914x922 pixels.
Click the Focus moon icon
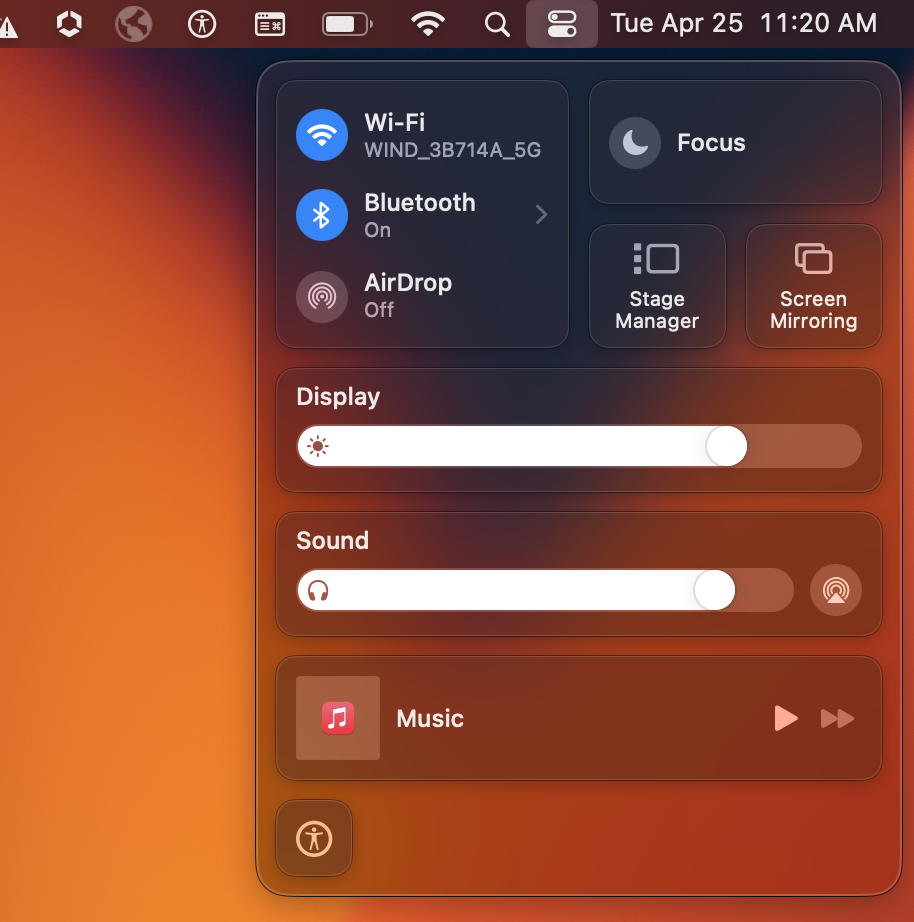pyautogui.click(x=635, y=143)
